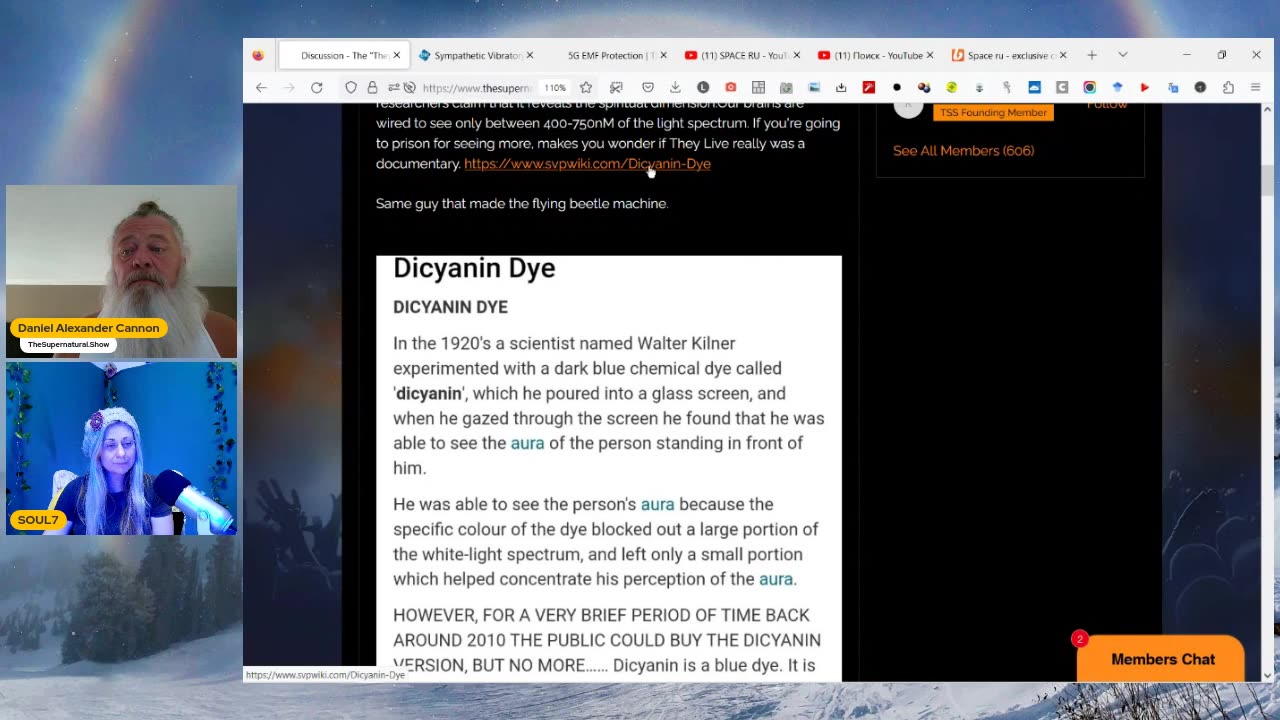Screen dimensions: 1280x720
Task: Click the padlock site security icon
Action: click(372, 88)
